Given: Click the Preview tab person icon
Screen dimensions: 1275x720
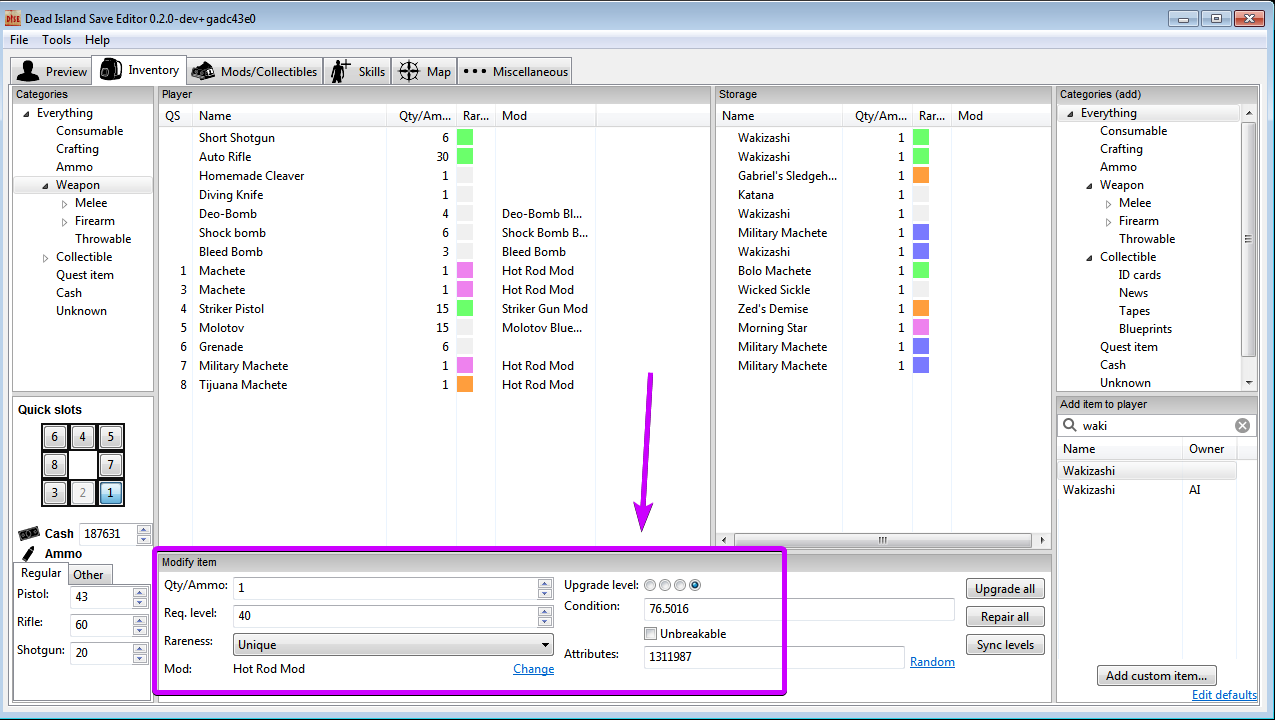Looking at the screenshot, I should click(28, 71).
